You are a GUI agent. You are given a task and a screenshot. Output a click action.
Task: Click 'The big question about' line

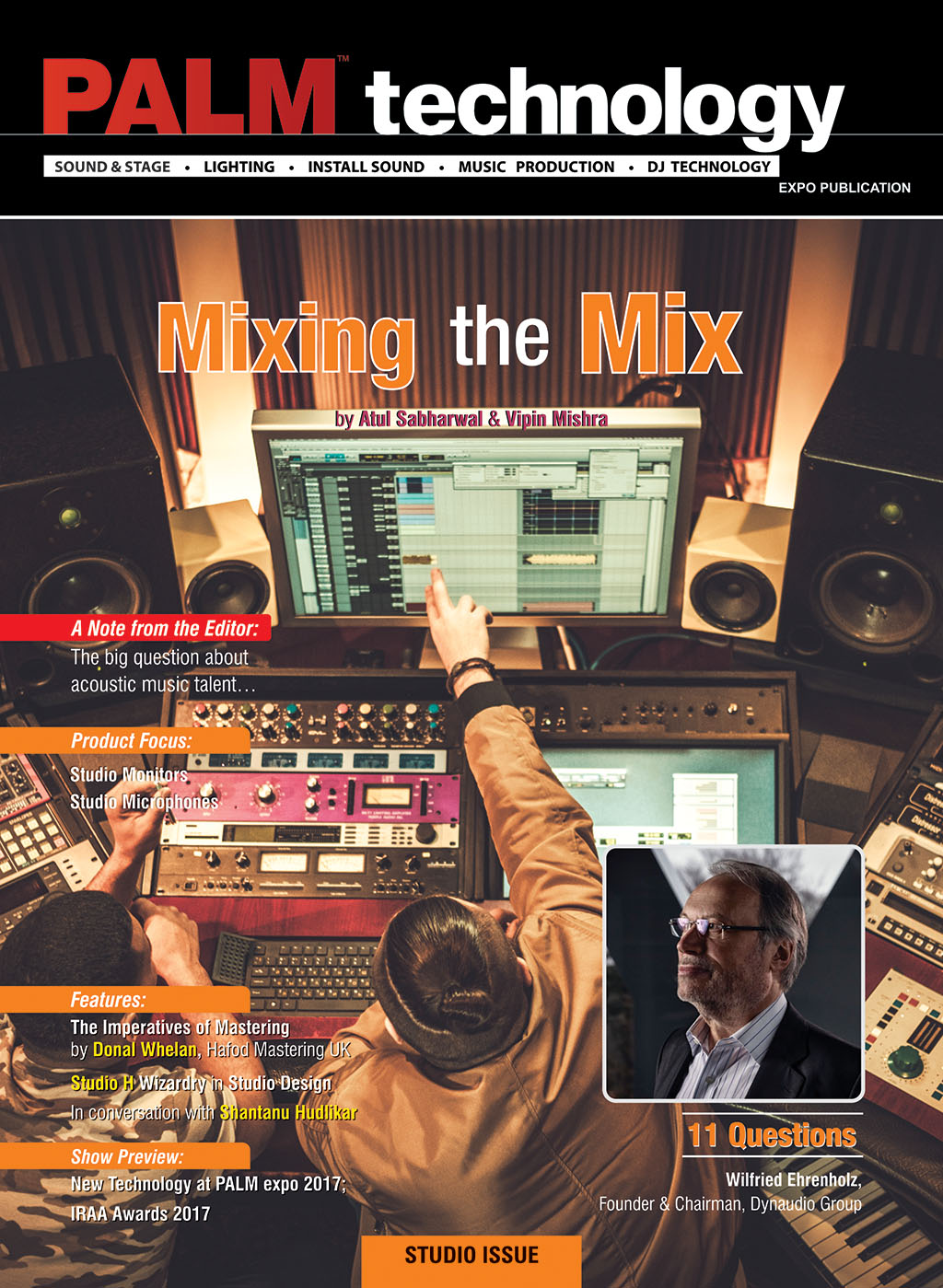(x=159, y=657)
